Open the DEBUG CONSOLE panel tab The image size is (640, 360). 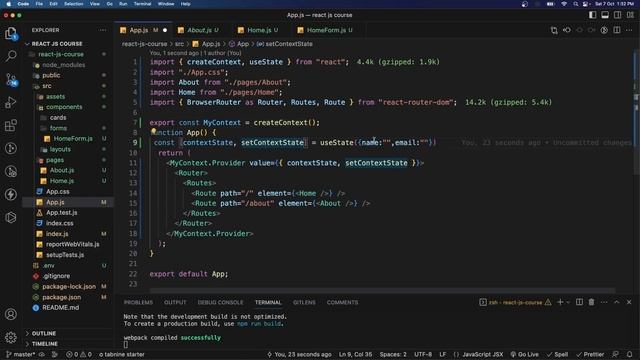coord(220,302)
